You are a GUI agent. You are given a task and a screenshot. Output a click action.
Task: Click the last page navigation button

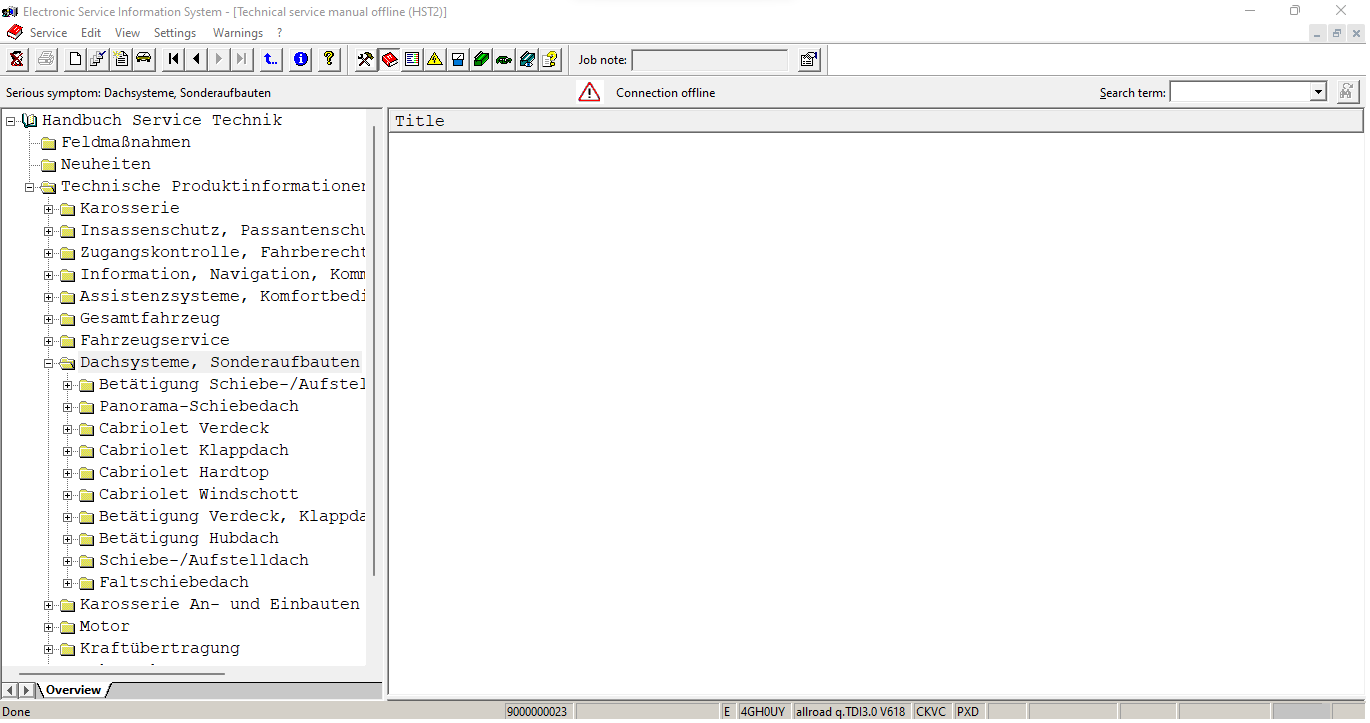click(x=241, y=59)
